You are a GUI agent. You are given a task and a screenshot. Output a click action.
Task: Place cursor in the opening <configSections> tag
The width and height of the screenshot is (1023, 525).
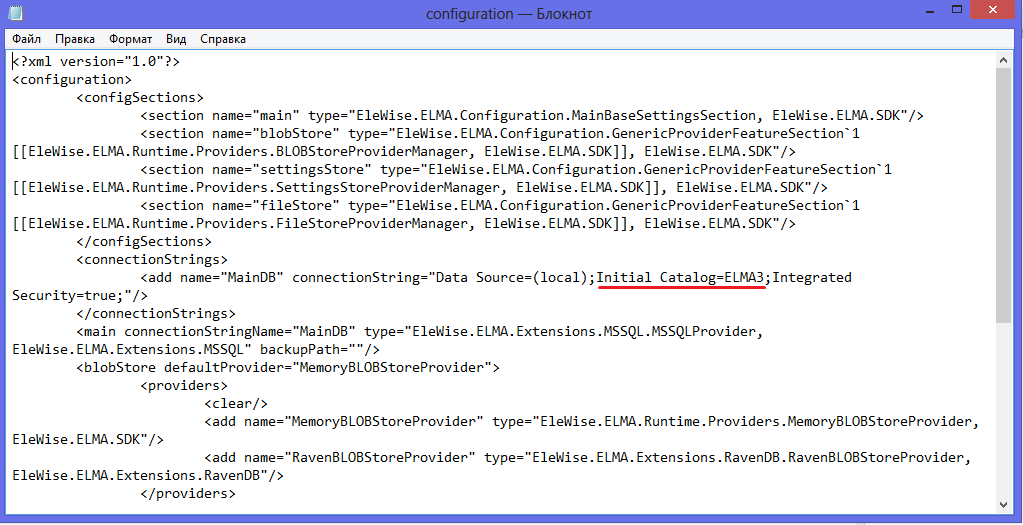coord(140,97)
